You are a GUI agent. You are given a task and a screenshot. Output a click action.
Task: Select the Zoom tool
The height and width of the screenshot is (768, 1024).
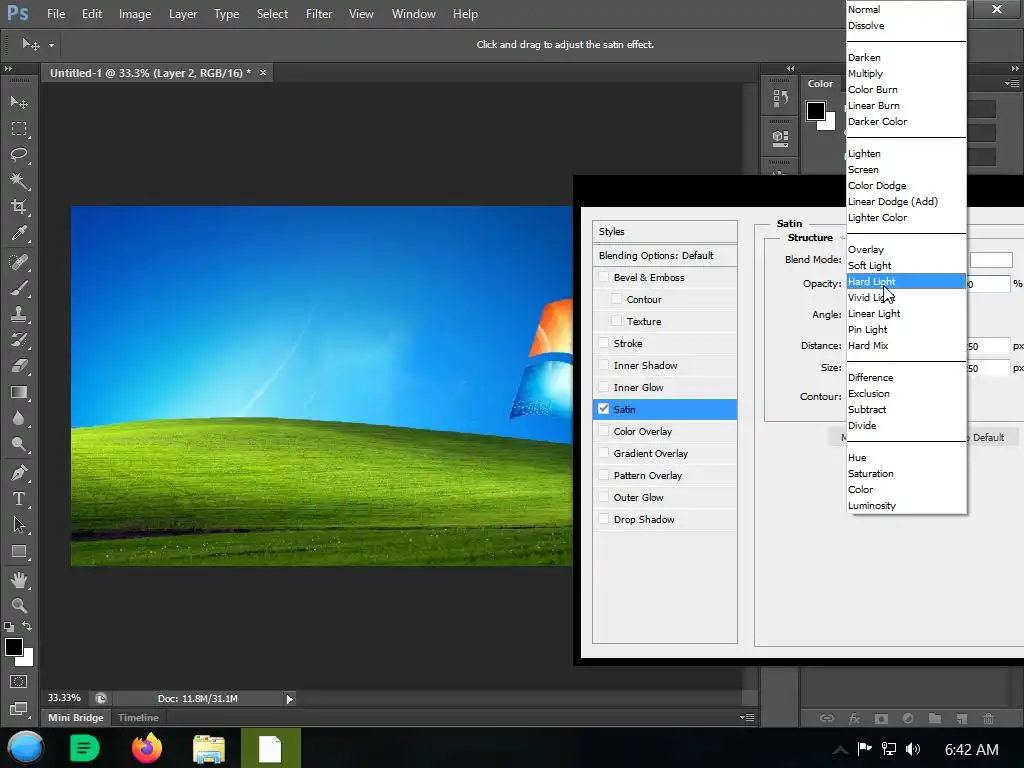19,606
